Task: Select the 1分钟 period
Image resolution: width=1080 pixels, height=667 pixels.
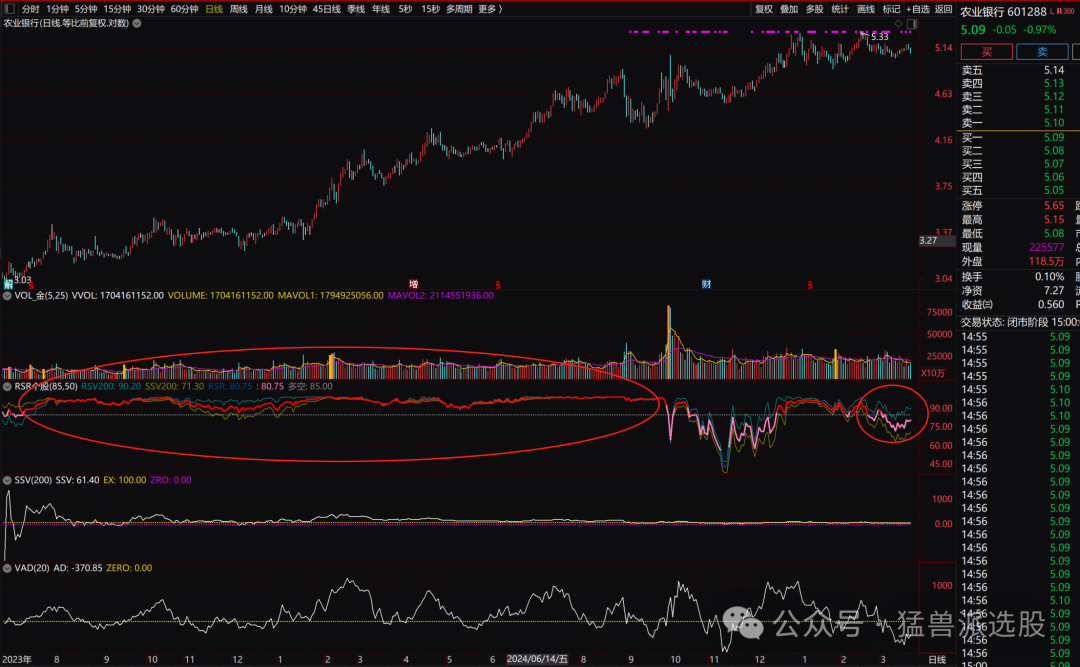Action: (x=57, y=9)
